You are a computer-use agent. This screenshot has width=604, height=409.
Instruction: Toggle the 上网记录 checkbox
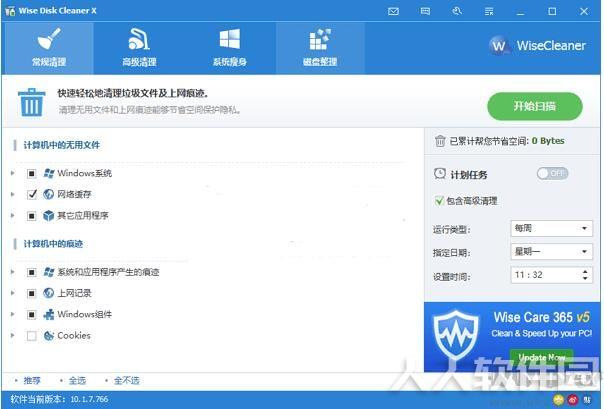(32, 293)
